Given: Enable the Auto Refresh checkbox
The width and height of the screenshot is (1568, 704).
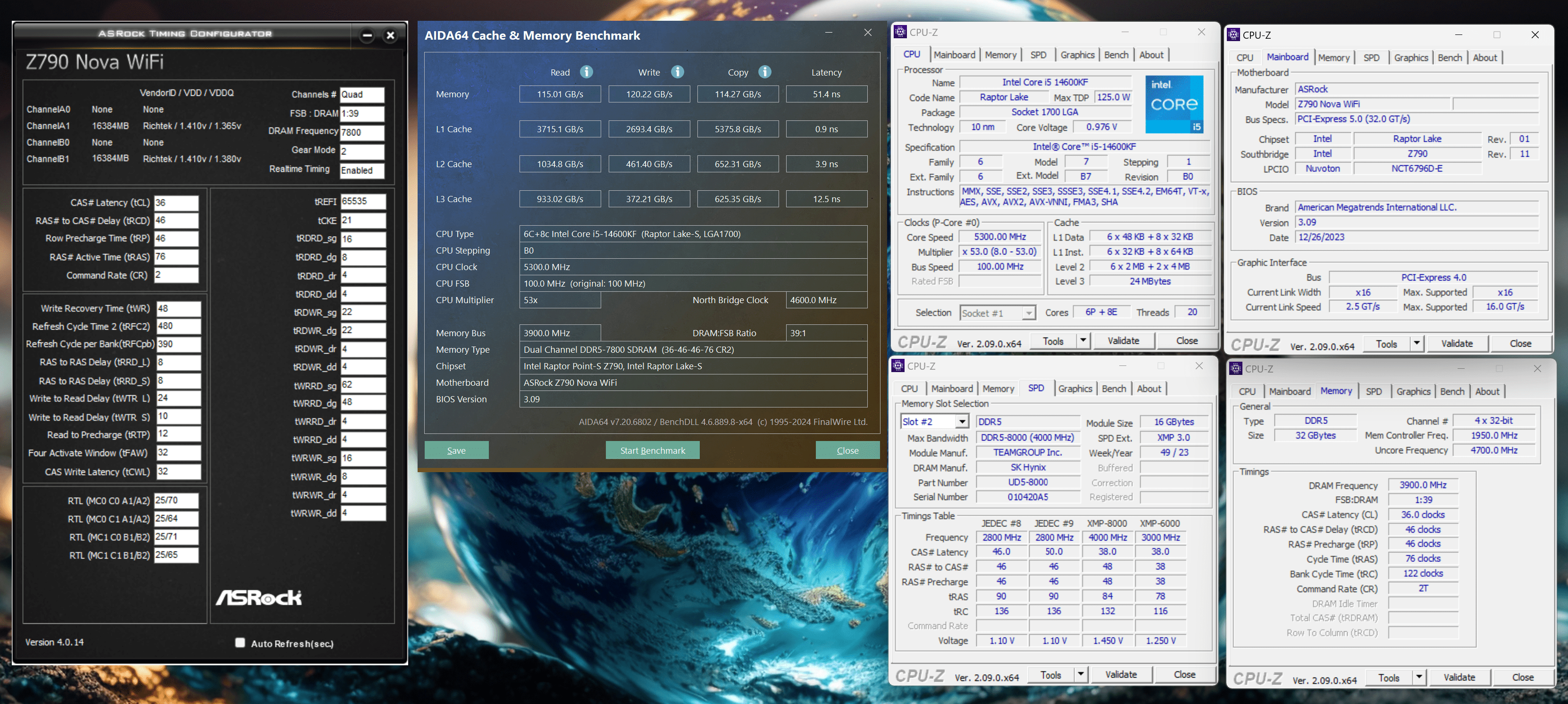Looking at the screenshot, I should click(240, 643).
